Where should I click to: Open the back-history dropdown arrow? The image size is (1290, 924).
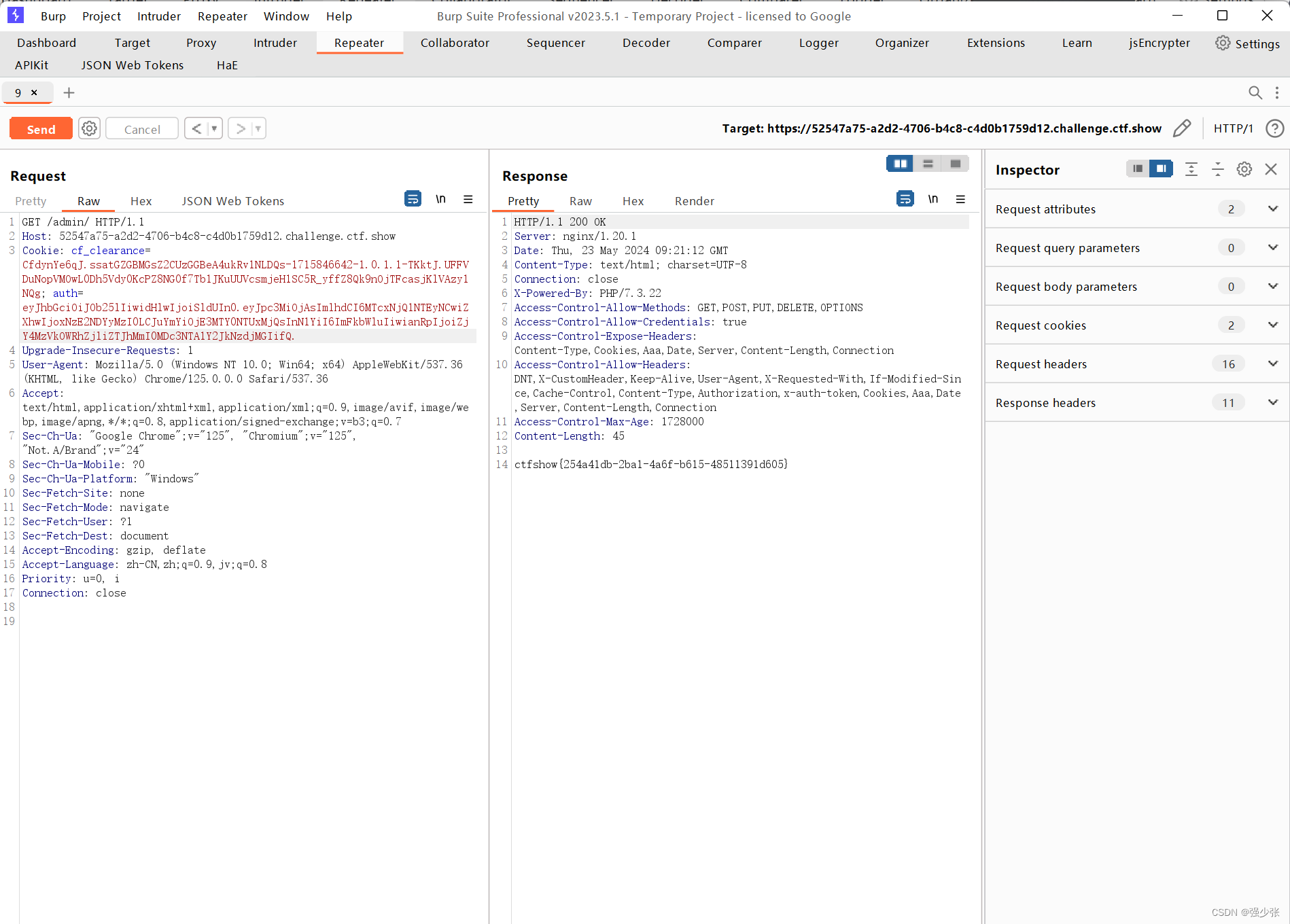point(214,128)
